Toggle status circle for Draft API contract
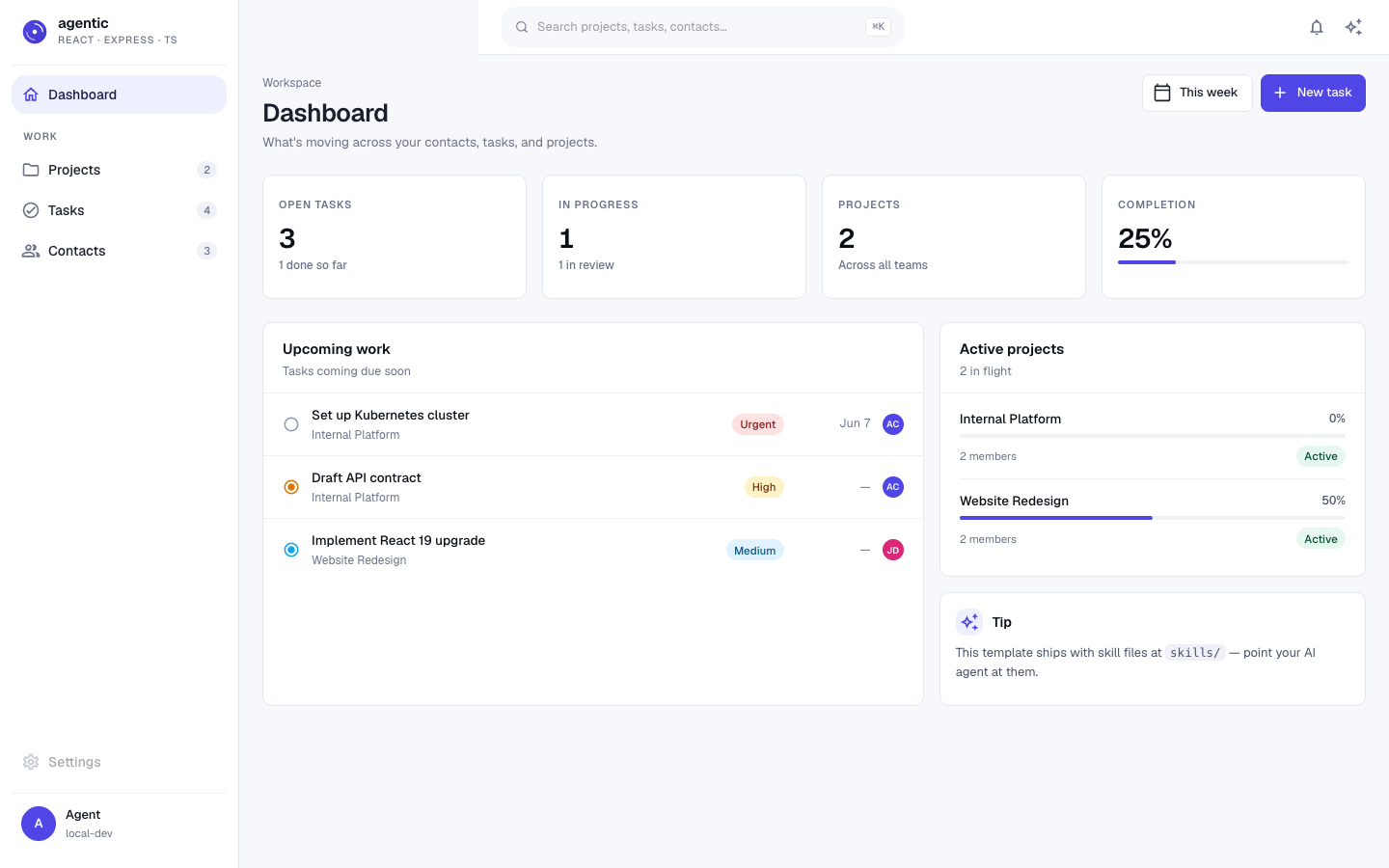 click(x=291, y=487)
